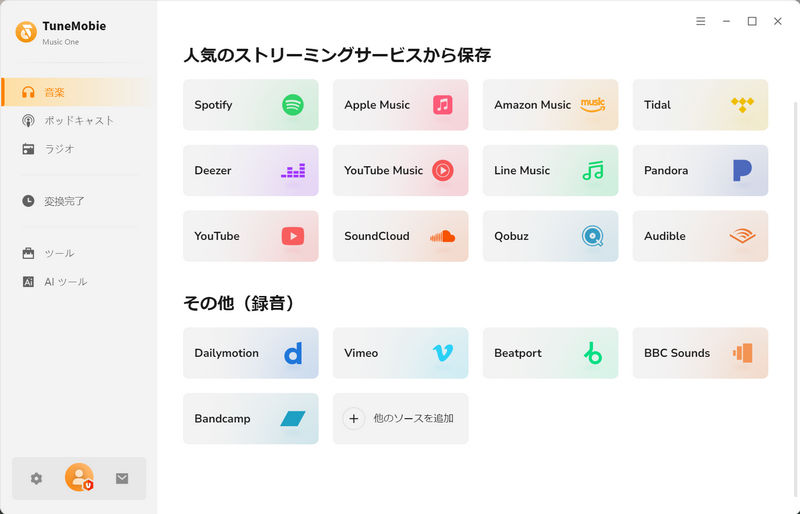Click the Amazon Music logo icon
This screenshot has height=514, width=800.
pos(593,105)
